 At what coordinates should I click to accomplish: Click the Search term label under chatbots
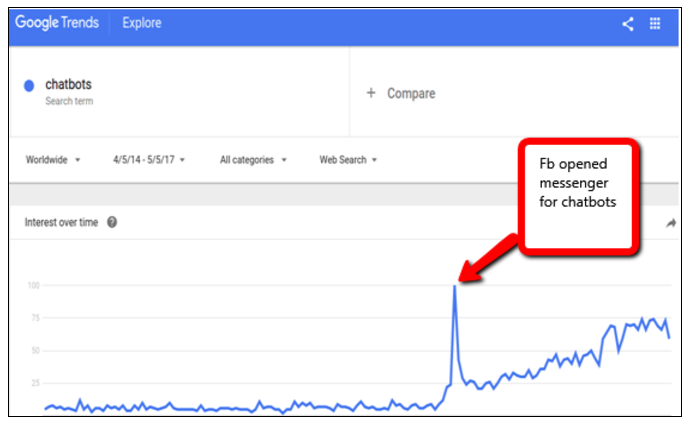click(x=69, y=101)
